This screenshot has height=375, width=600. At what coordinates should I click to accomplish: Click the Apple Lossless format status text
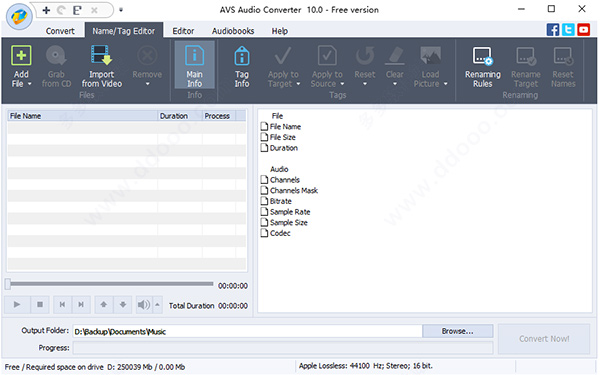[365, 366]
